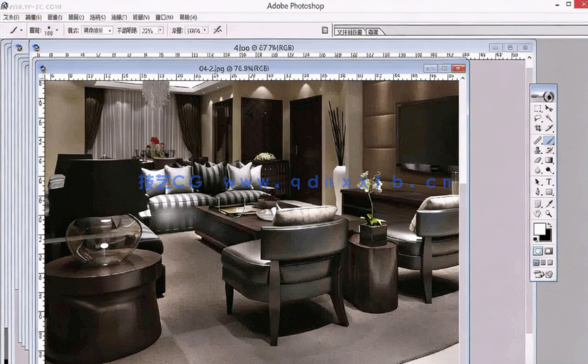Select the Dodge tool
Screen dimensions: 588x364
(549, 170)
